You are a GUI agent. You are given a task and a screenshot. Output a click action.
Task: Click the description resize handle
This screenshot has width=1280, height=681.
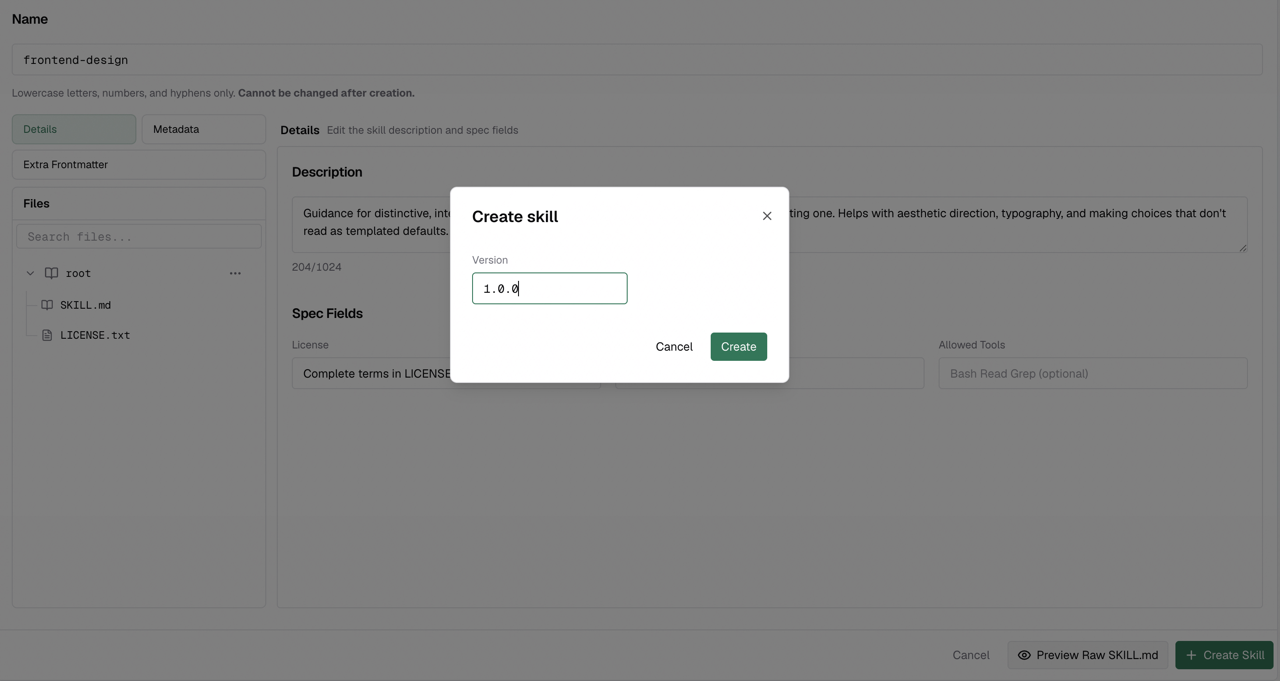tap(1243, 247)
